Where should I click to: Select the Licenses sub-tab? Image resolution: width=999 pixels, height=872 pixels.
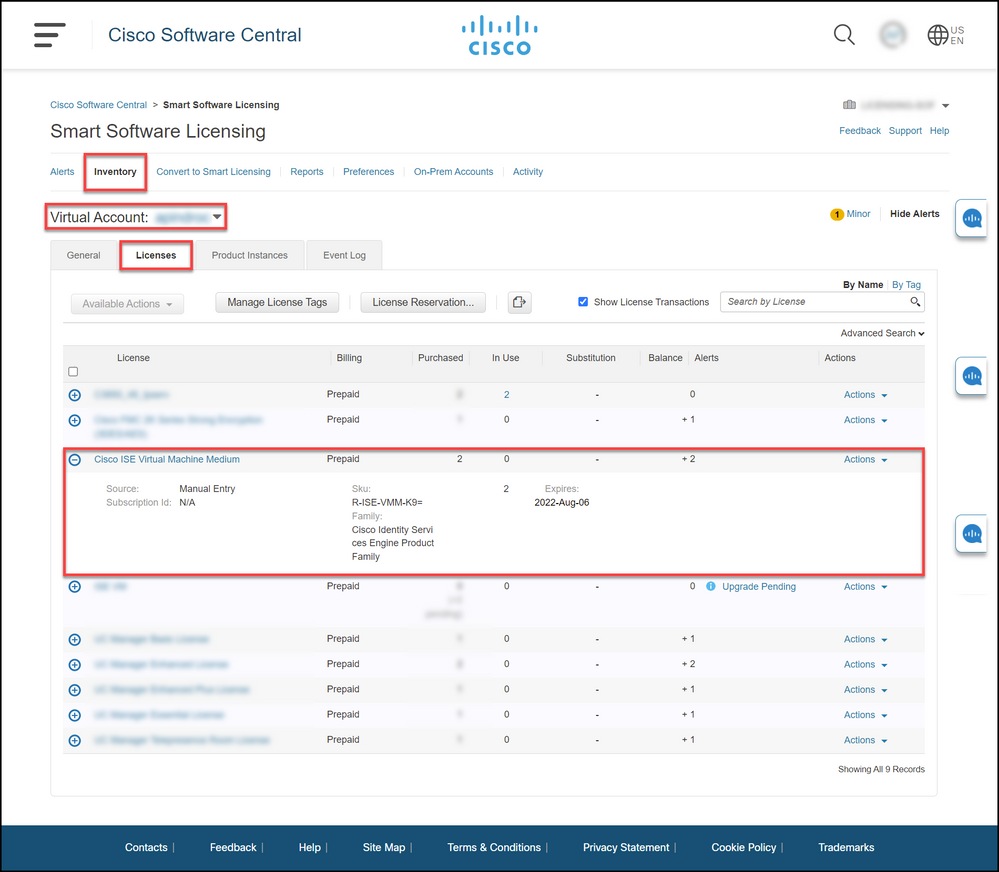tap(155, 255)
